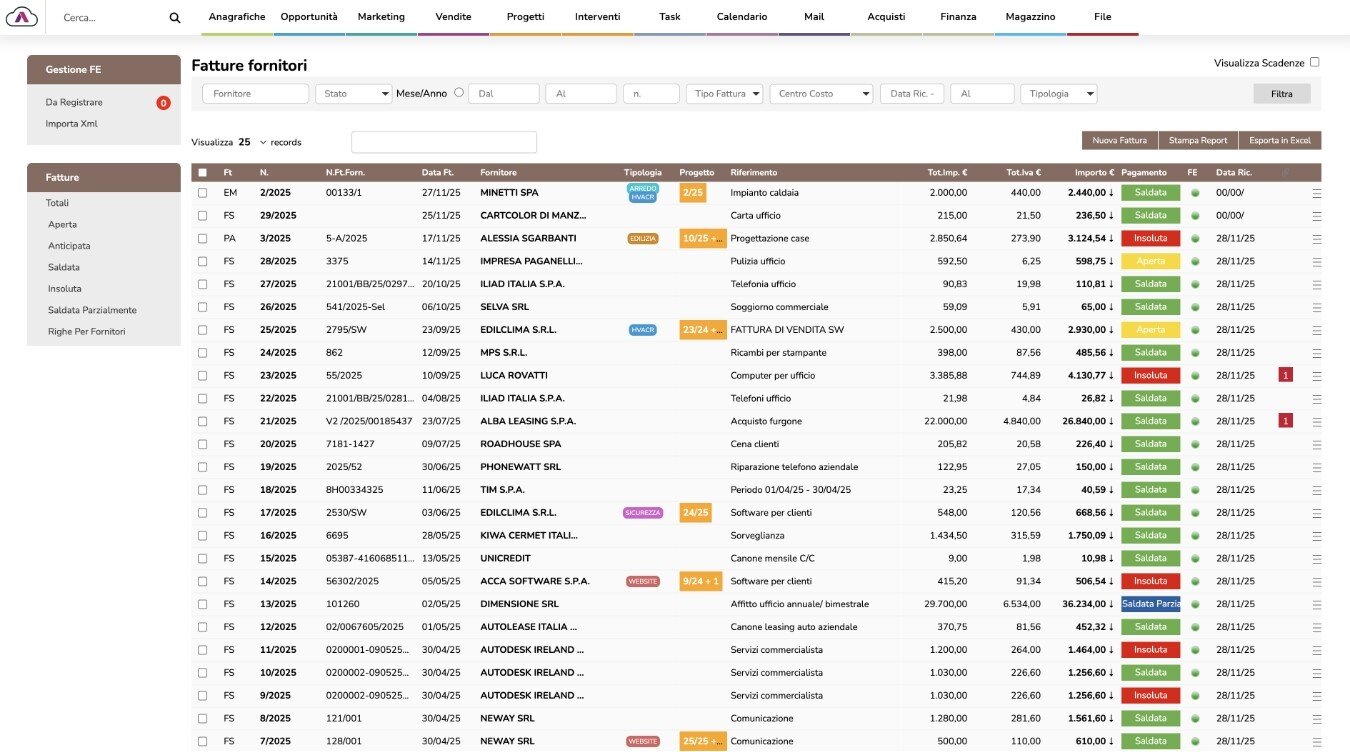Open row menu for MINETTI SPA invoice
This screenshot has height=752, width=1350.
click(1316, 193)
